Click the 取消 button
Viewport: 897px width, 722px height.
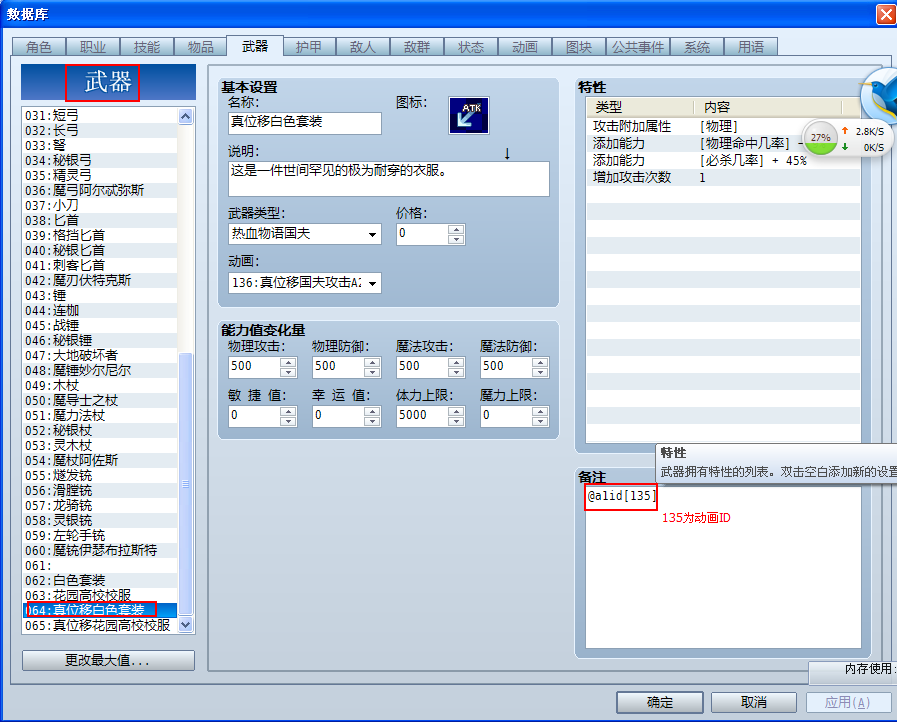tap(753, 702)
